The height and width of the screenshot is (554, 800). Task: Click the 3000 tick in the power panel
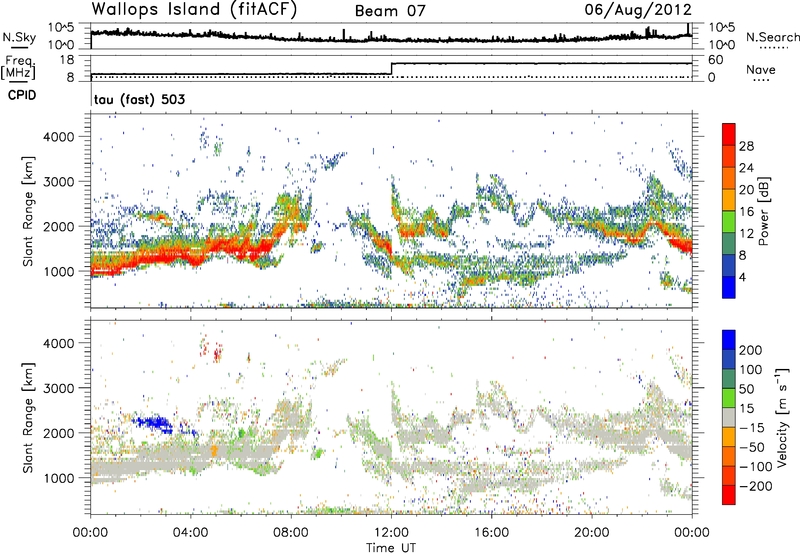pos(59,182)
